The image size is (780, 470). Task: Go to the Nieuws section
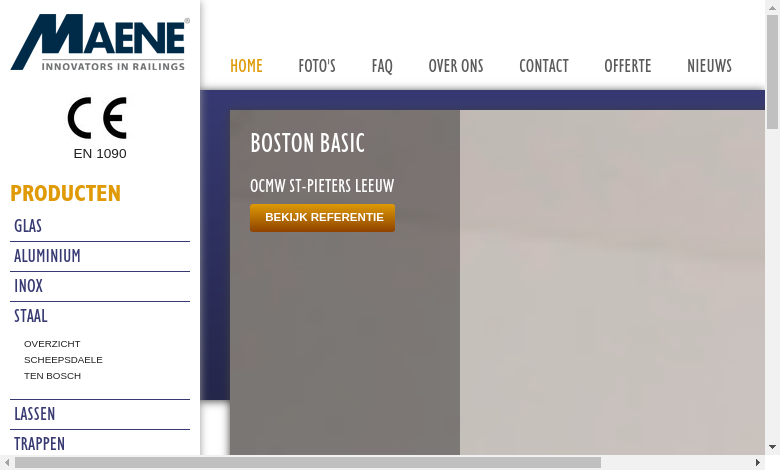(x=709, y=66)
